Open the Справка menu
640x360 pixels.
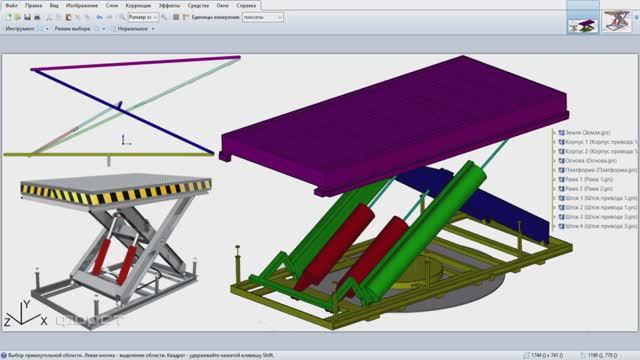(246, 6)
